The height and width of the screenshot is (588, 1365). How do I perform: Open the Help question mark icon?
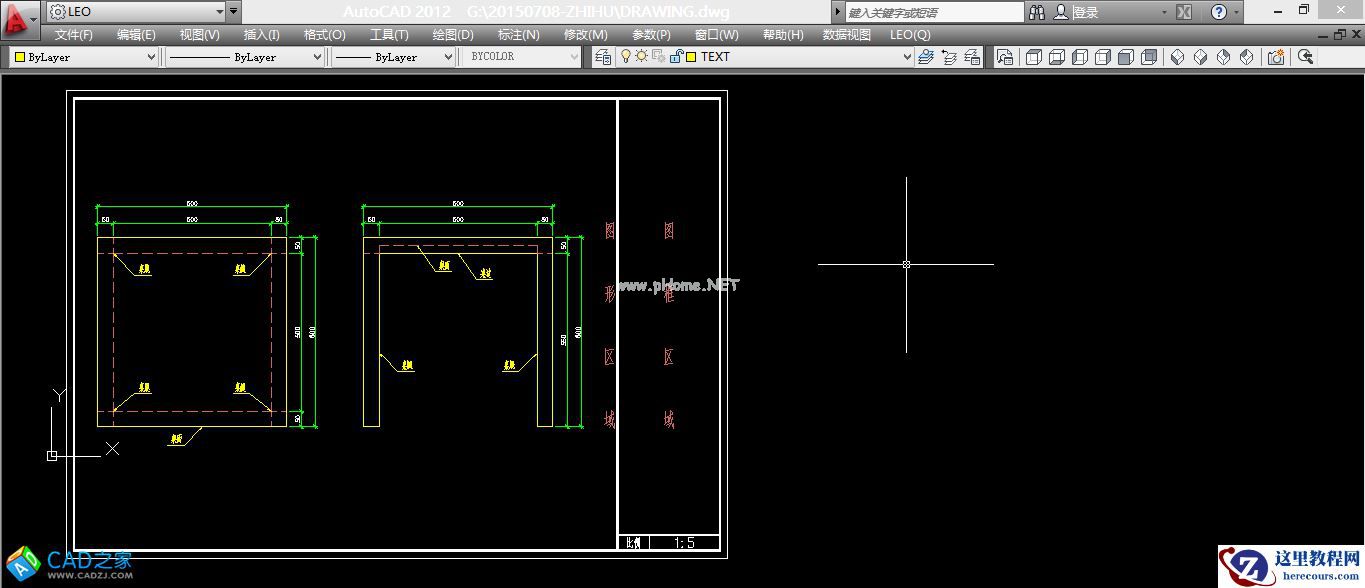point(1218,12)
